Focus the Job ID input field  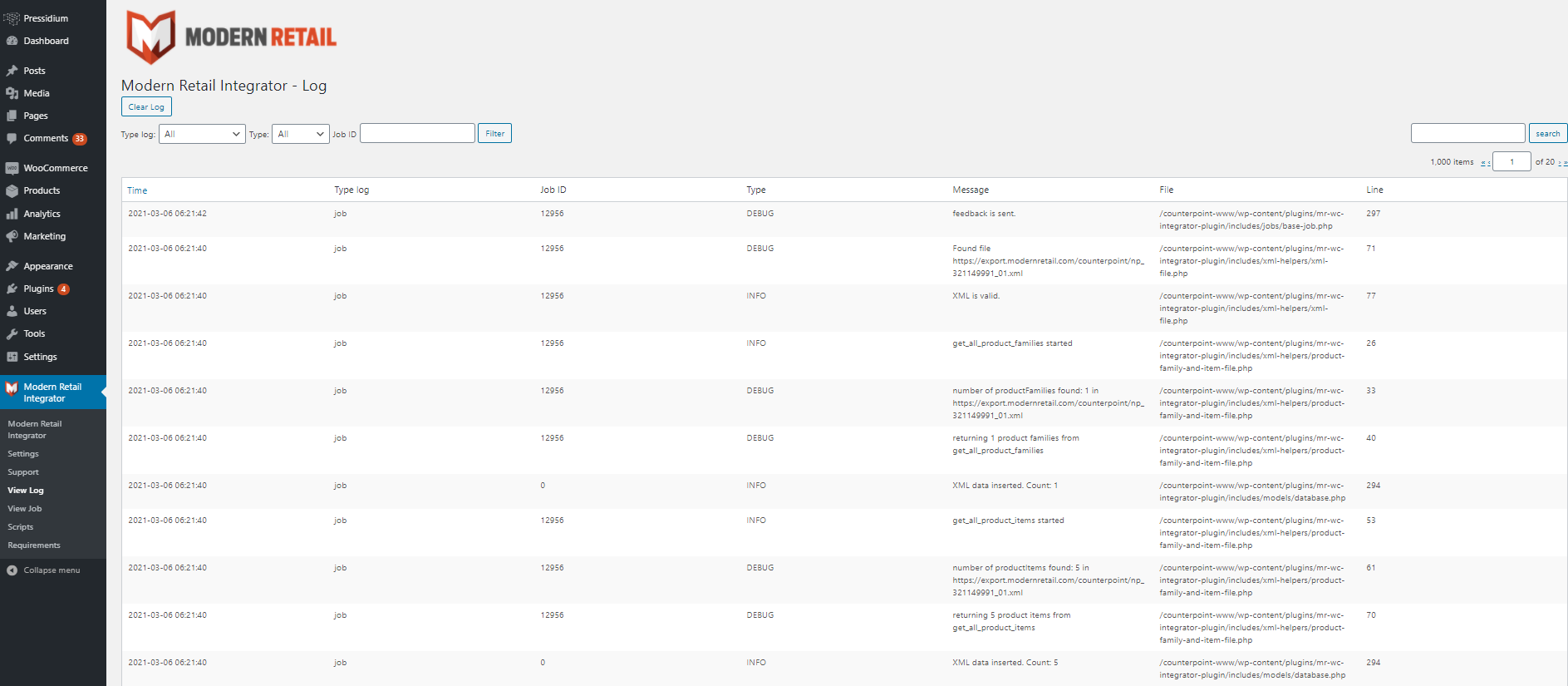(417, 133)
